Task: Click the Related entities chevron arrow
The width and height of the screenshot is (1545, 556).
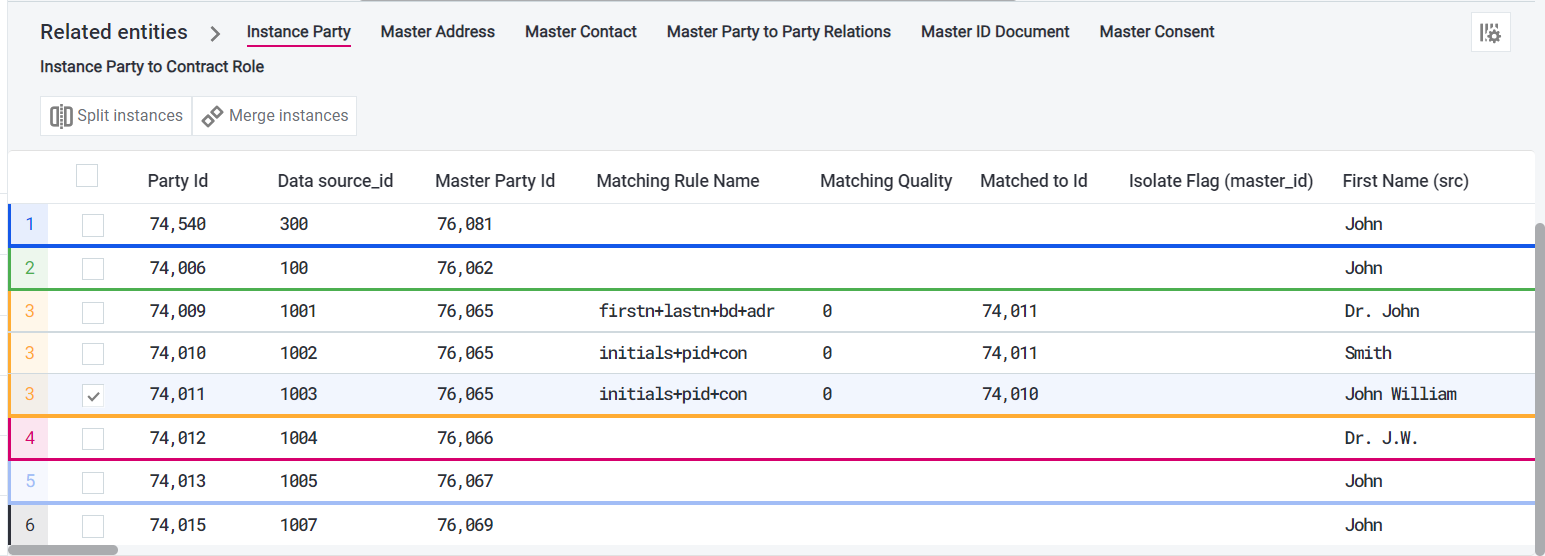Action: coord(215,33)
